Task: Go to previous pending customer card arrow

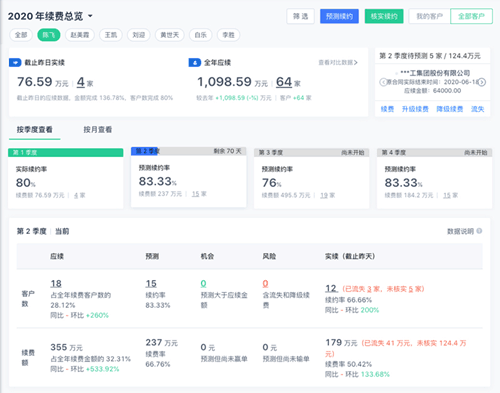Action: click(383, 82)
